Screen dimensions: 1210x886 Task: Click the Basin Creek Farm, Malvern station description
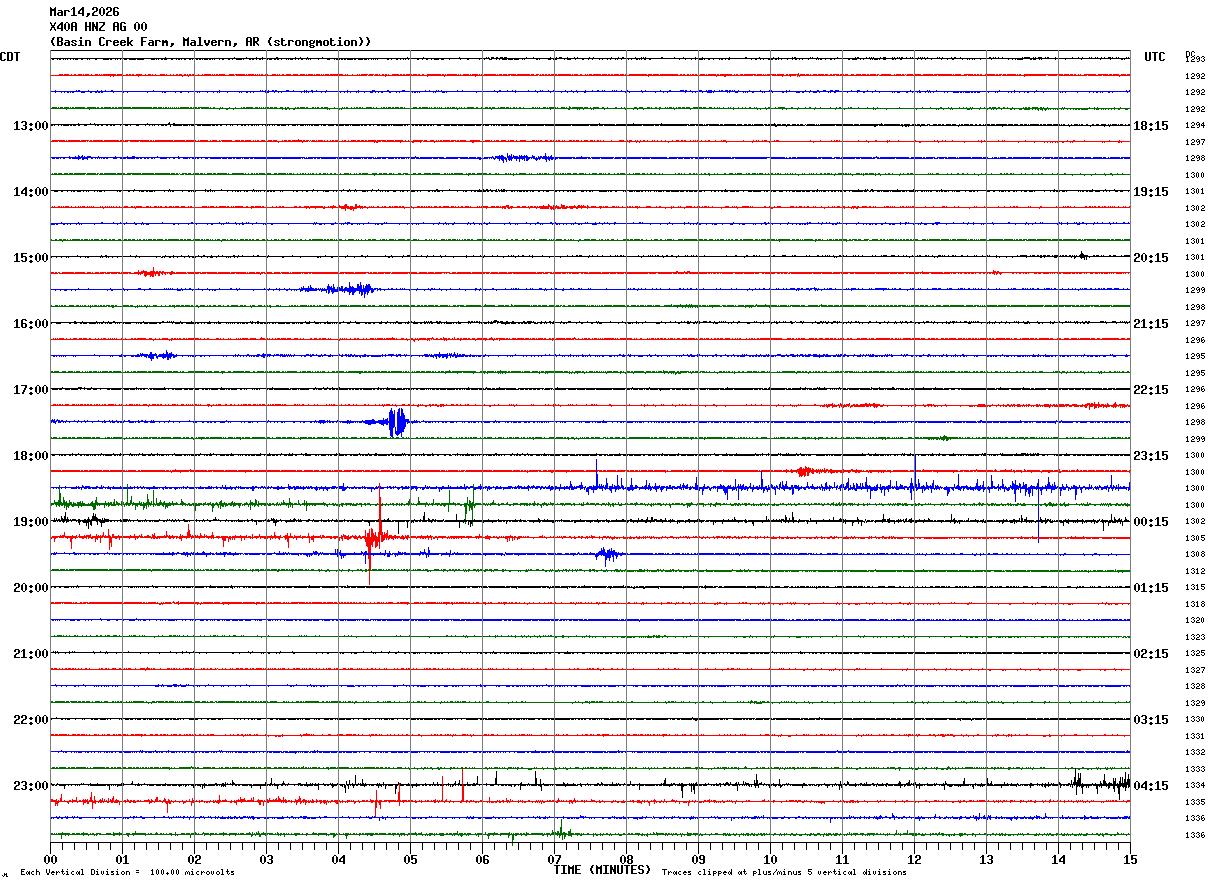(210, 42)
